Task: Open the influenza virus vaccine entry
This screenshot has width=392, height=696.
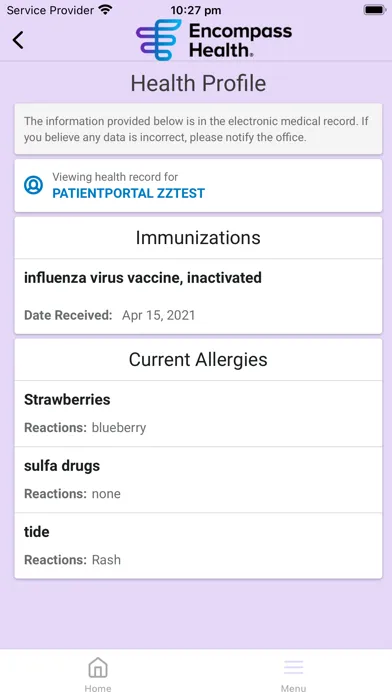Action: 198,297
